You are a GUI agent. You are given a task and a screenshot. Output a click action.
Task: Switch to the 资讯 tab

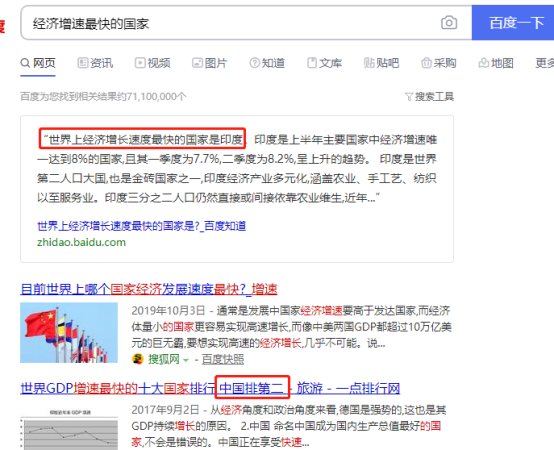click(x=95, y=63)
